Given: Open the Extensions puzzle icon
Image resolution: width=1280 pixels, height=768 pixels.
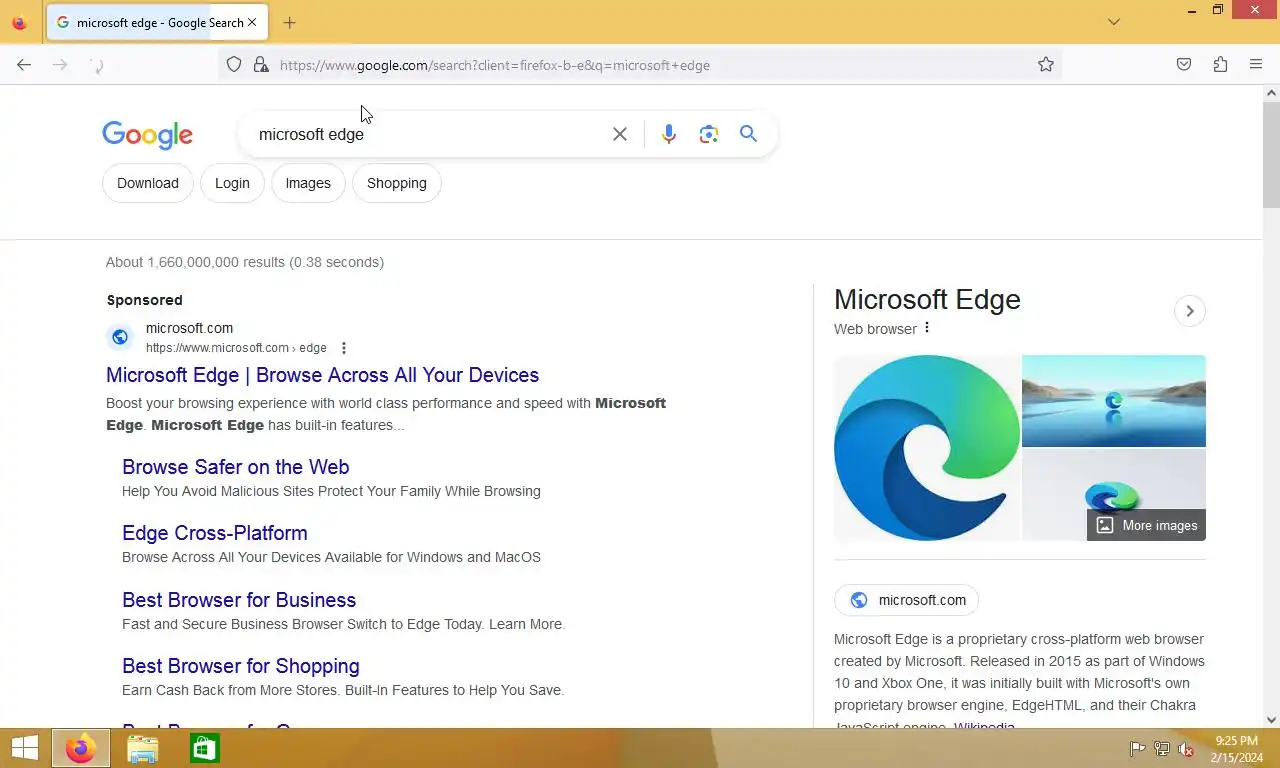Looking at the screenshot, I should pyautogui.click(x=1220, y=65).
